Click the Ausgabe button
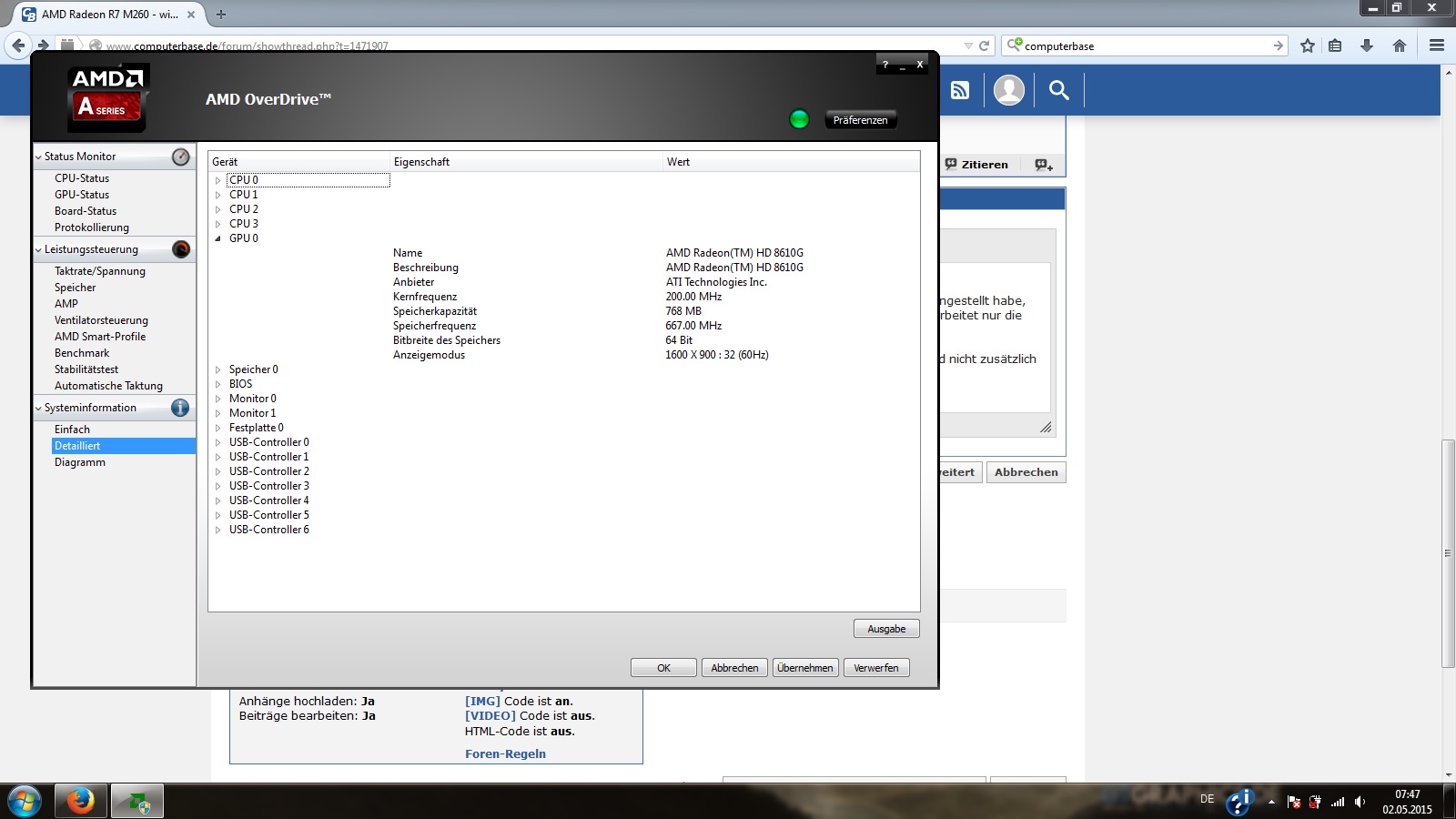Image resolution: width=1456 pixels, height=819 pixels. point(886,629)
